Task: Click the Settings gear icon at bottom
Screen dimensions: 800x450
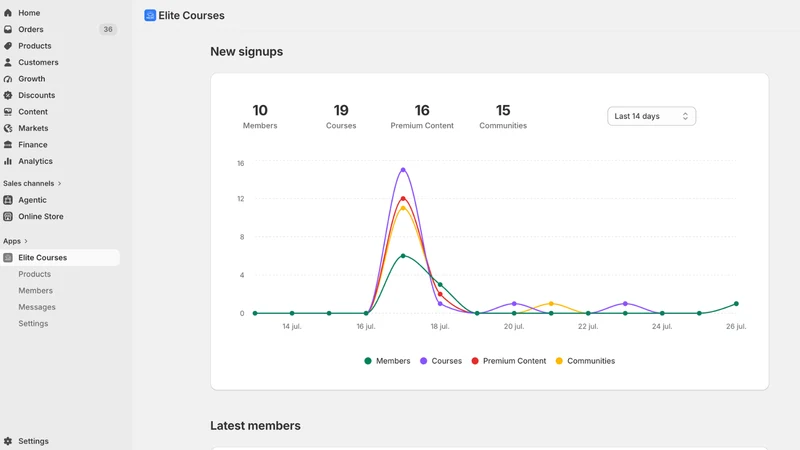Action: click(8, 441)
